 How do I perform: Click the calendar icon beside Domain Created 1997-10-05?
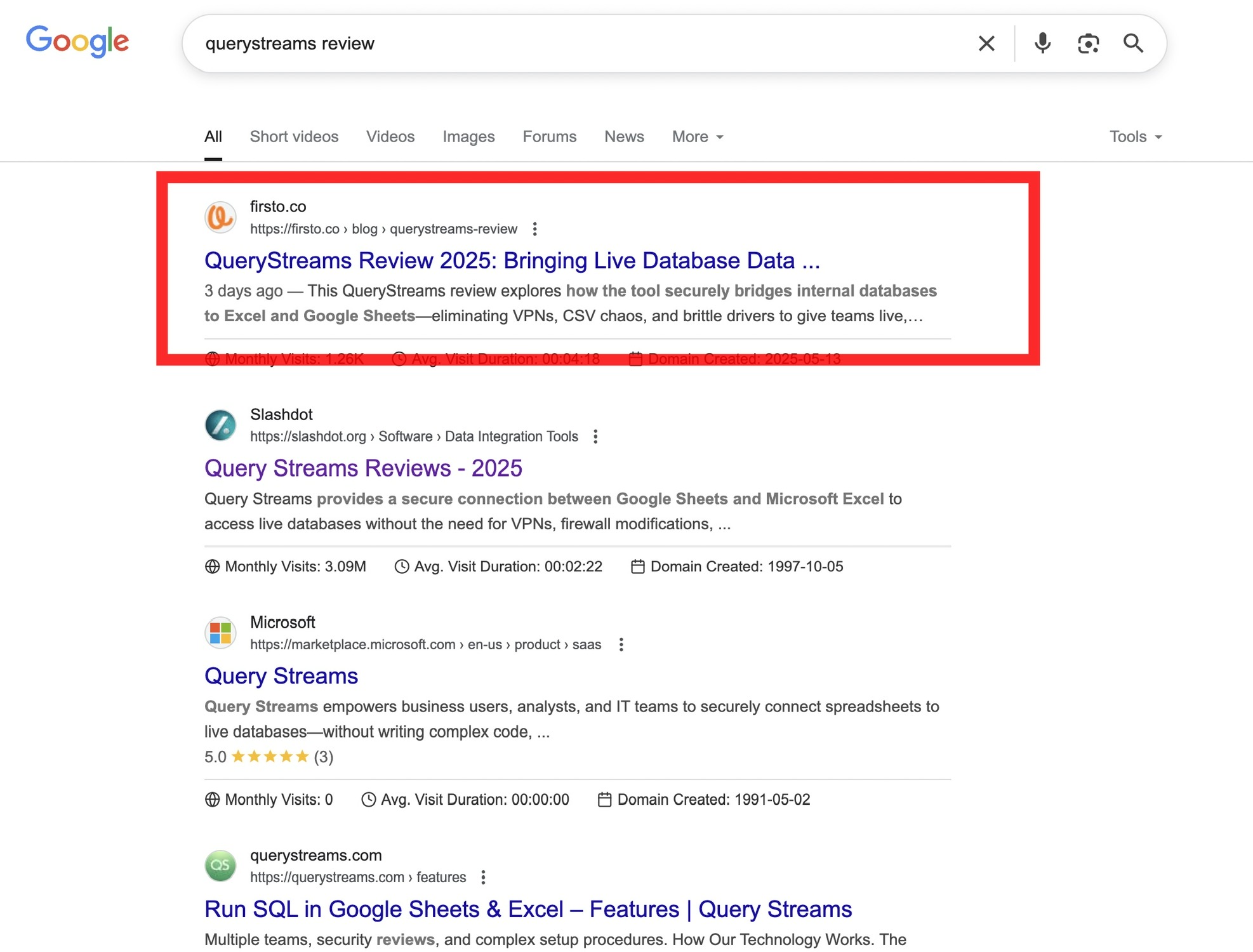click(637, 567)
